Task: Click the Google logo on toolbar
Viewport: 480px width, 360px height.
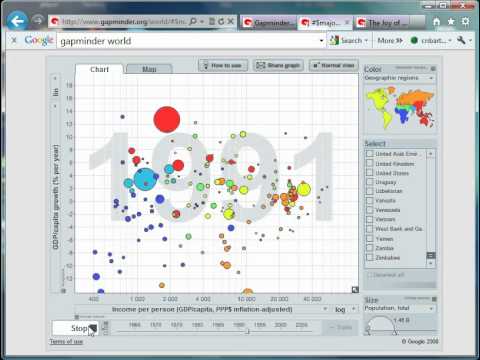Action: [x=39, y=40]
